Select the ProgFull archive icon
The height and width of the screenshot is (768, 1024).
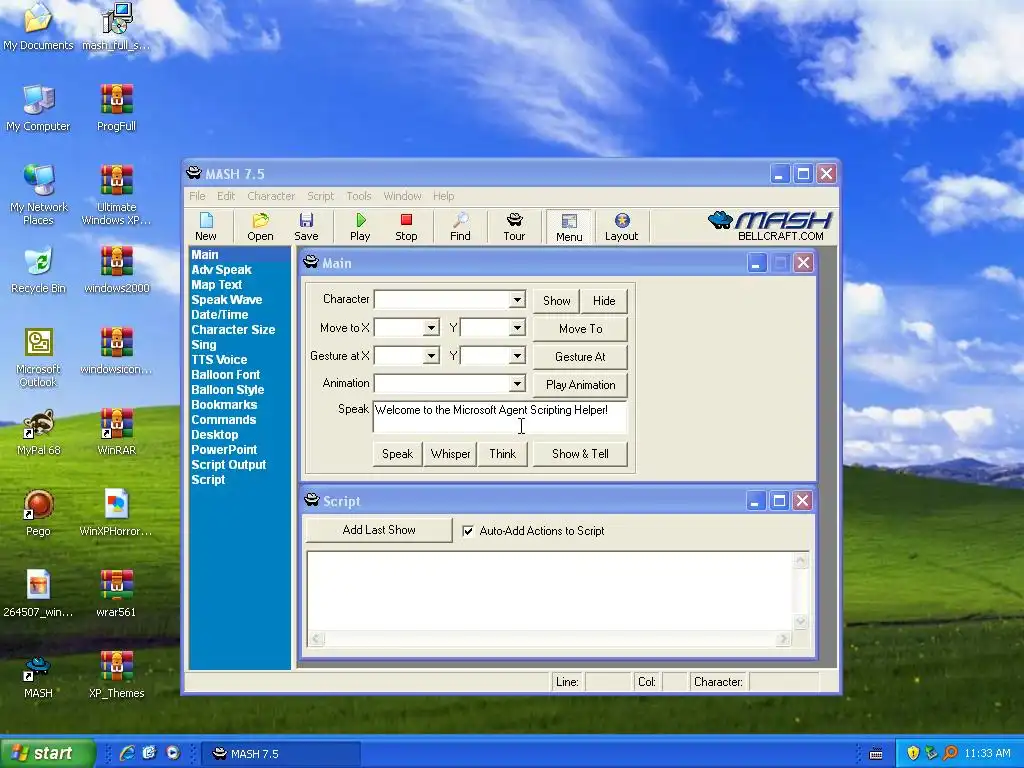(116, 108)
